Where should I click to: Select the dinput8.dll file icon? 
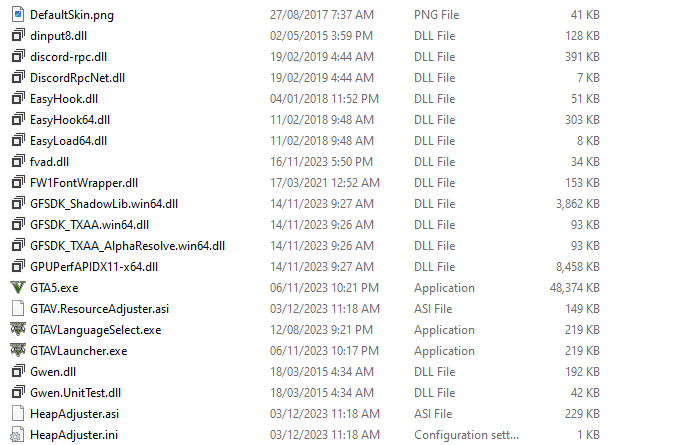point(18,35)
